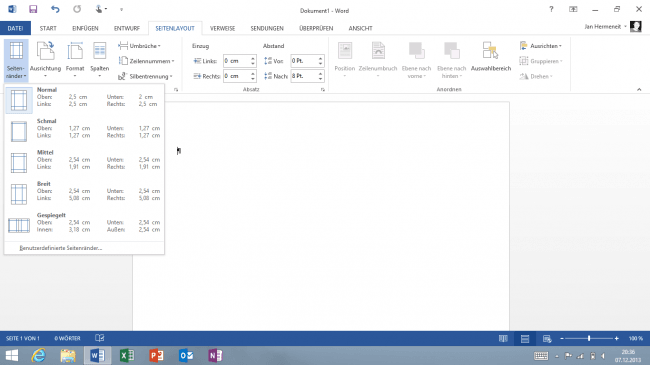The width and height of the screenshot is (650, 365).
Task: Open the Auswahlbereich selection pane
Action: [x=491, y=57]
